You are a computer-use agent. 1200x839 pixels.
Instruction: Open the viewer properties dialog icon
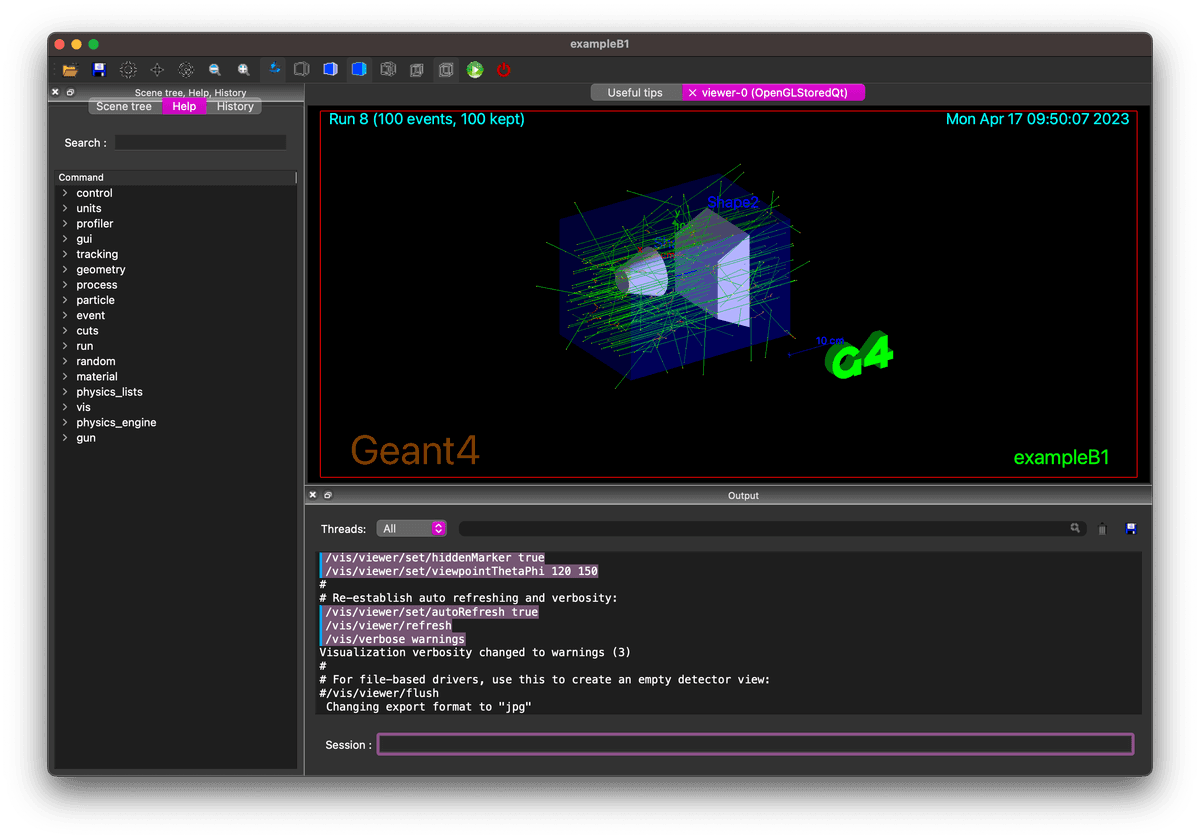point(128,70)
